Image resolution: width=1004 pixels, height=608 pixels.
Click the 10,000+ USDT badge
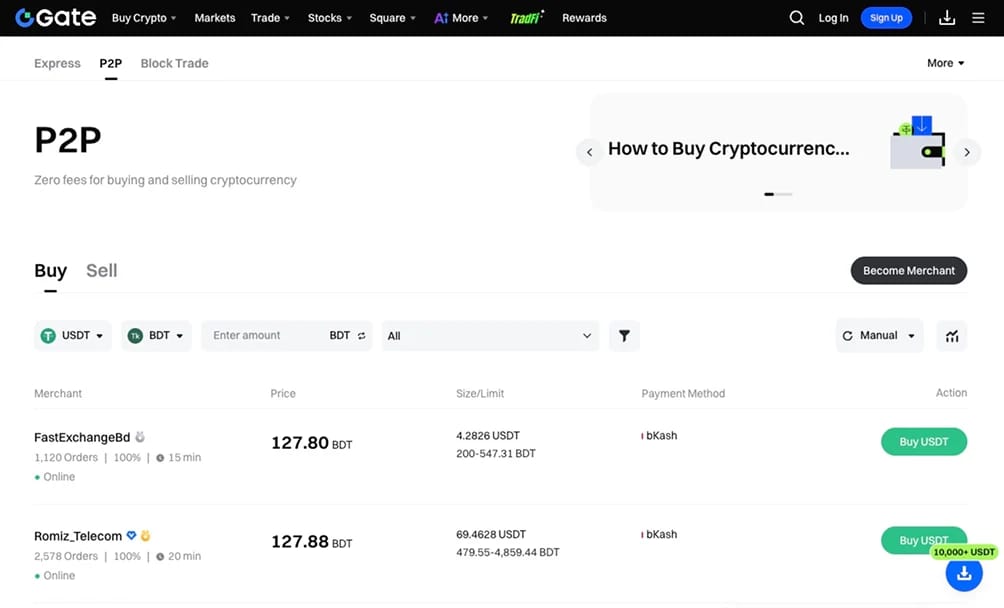point(964,552)
